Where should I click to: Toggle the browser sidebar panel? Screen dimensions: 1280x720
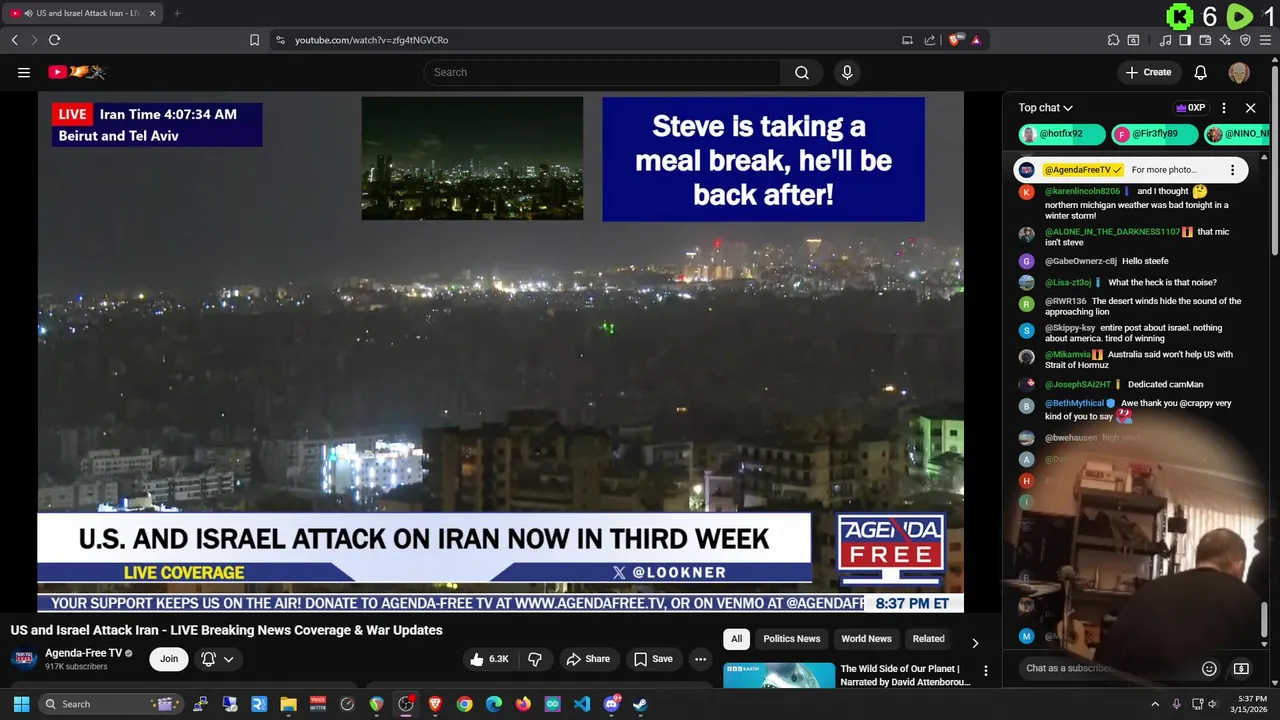pyautogui.click(x=1185, y=40)
